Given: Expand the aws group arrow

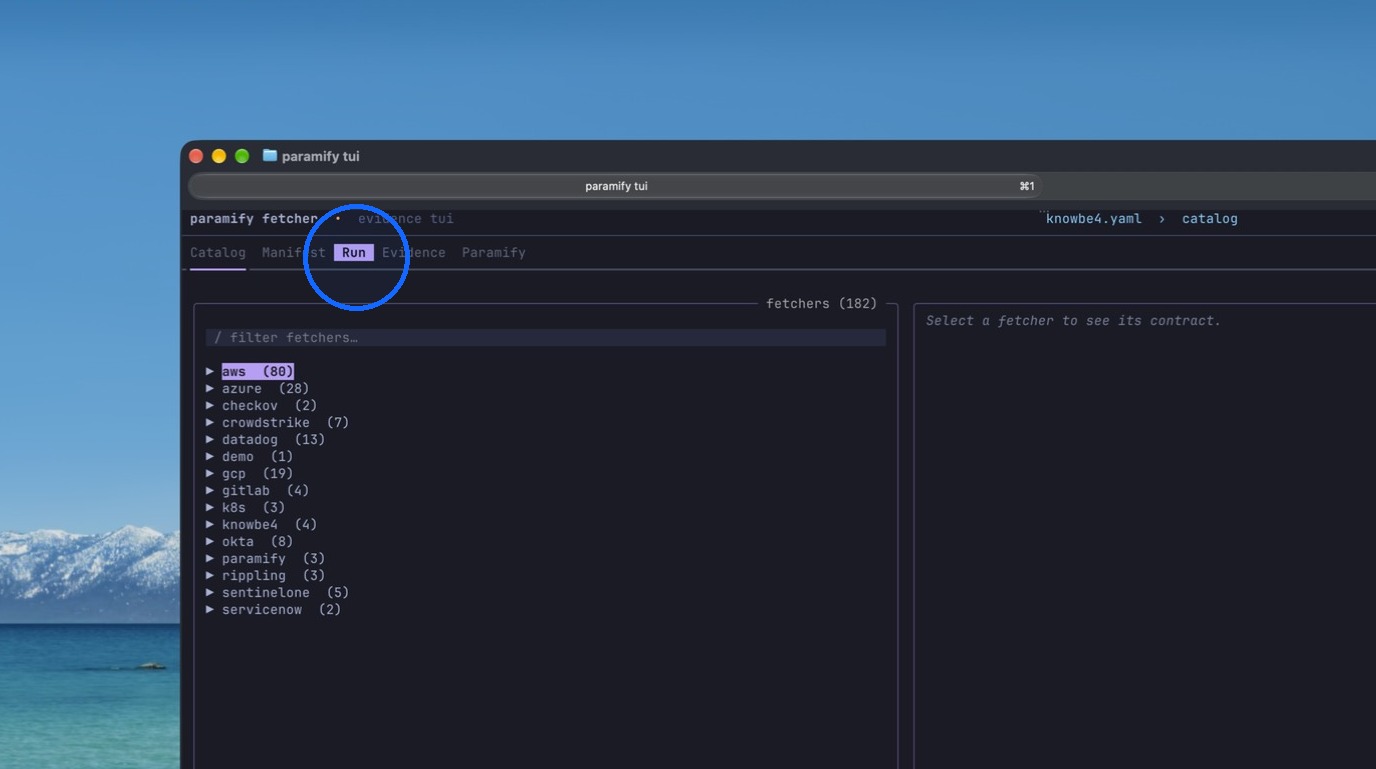Looking at the screenshot, I should [x=210, y=371].
